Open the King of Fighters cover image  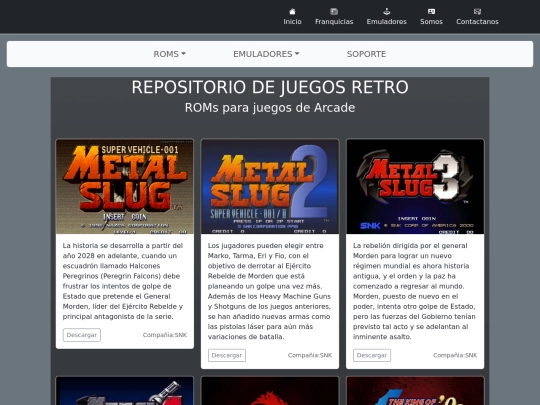click(x=415, y=391)
